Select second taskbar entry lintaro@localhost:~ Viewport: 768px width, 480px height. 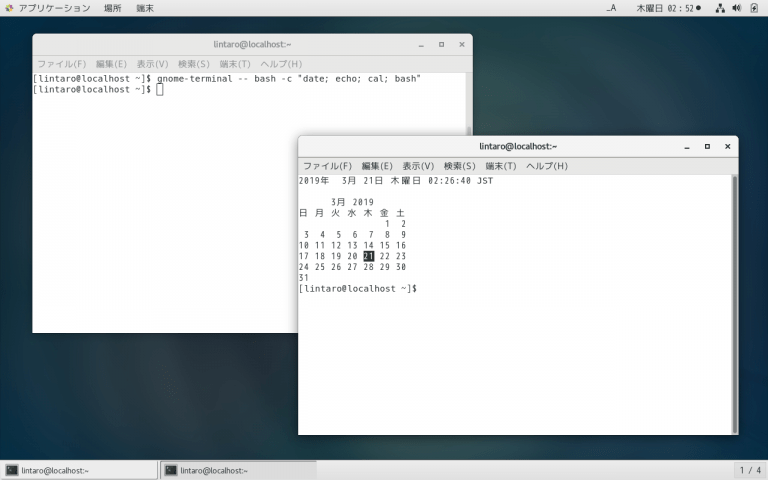pyautogui.click(x=239, y=470)
